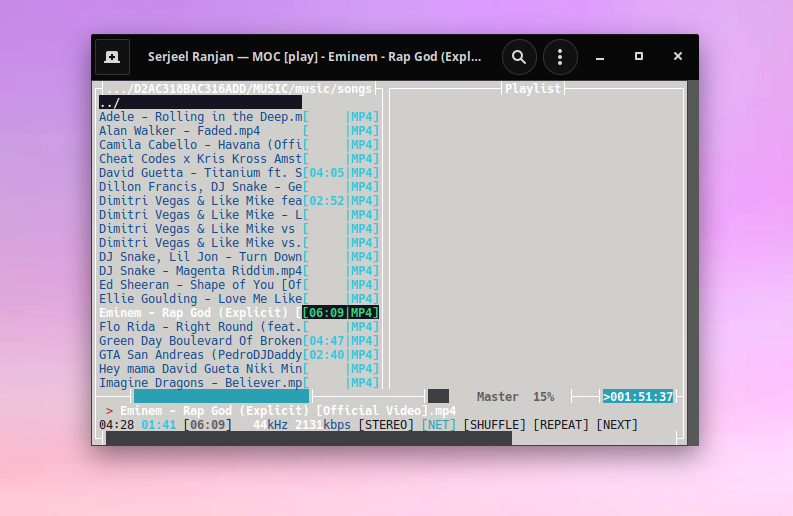The height and width of the screenshot is (516, 793).
Task: Click the Master 15% volume label
Action: pyautogui.click(x=515, y=397)
